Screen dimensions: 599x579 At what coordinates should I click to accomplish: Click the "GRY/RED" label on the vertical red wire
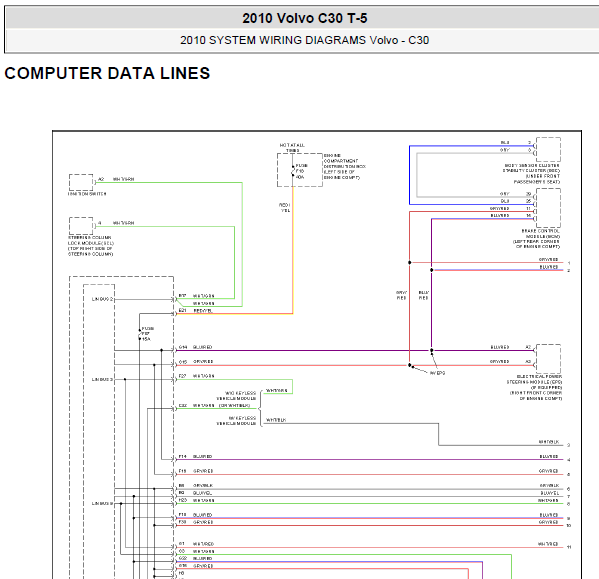(401, 295)
